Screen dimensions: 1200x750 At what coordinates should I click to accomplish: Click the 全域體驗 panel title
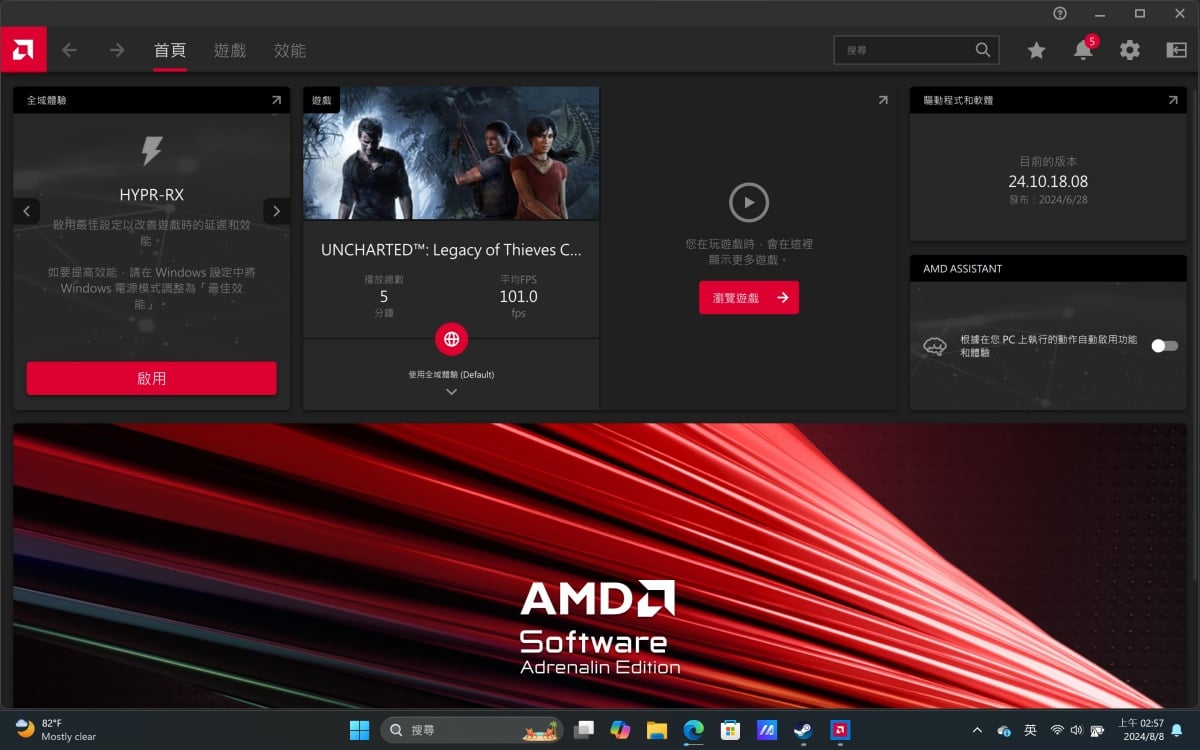pyautogui.click(x=47, y=100)
